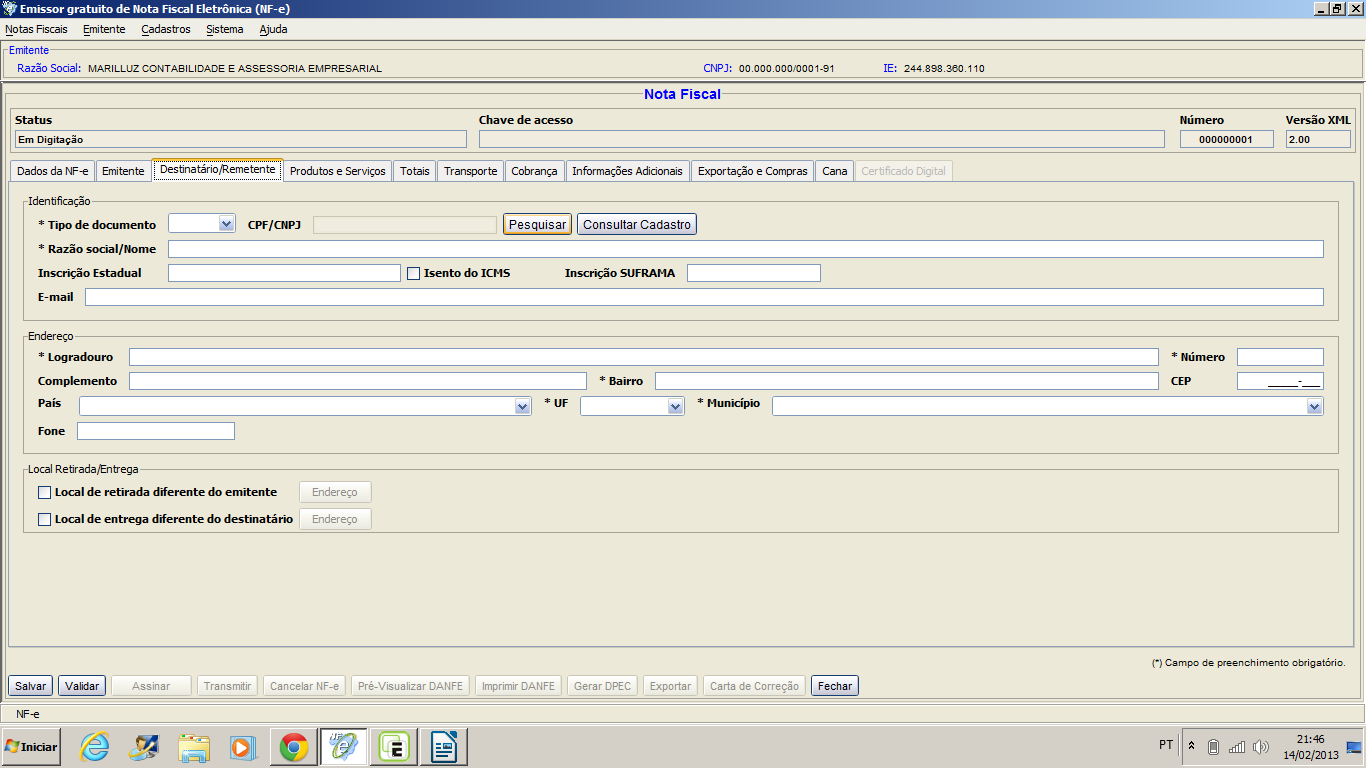Open Internet Explorer from the taskbar
1366x768 pixels.
(95, 747)
